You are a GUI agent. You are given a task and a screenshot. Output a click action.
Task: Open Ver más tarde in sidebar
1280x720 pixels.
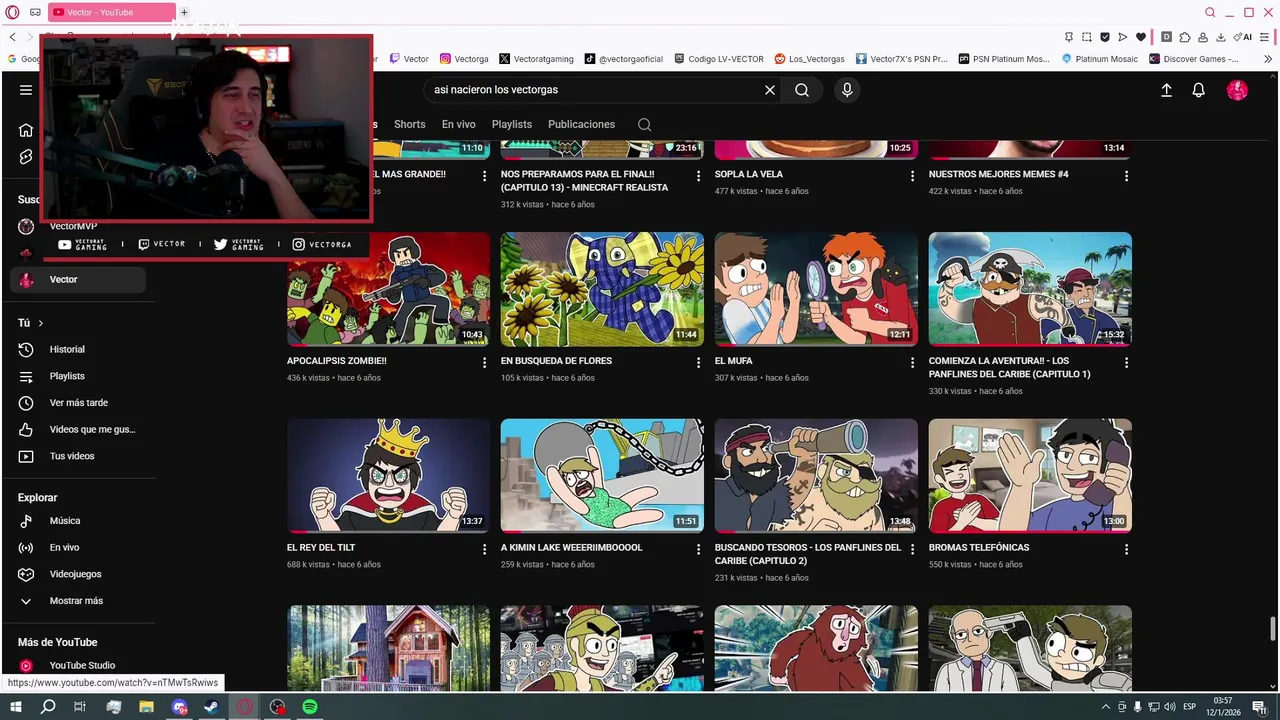click(x=78, y=403)
